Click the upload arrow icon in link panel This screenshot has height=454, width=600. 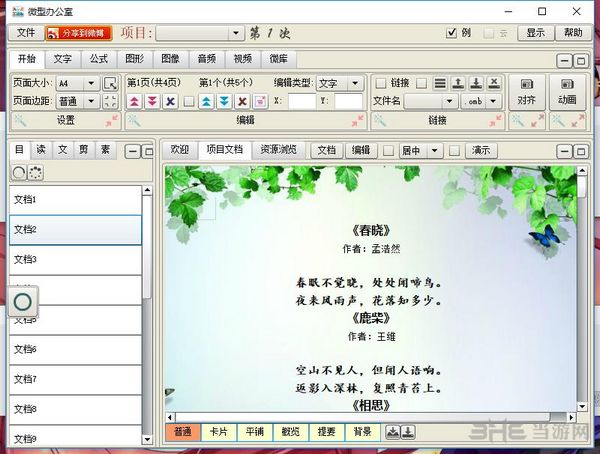pyautogui.click(x=458, y=83)
